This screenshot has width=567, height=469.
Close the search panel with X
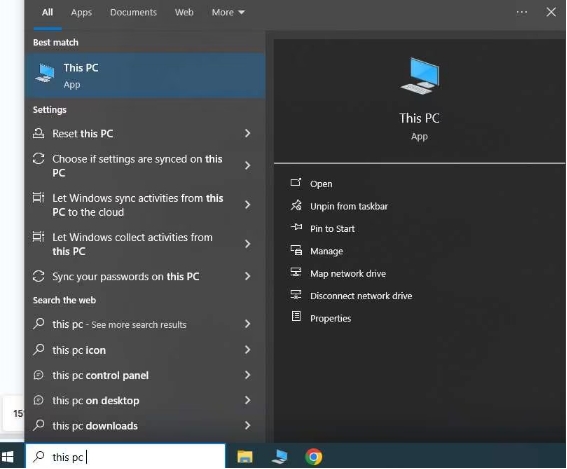point(551,12)
